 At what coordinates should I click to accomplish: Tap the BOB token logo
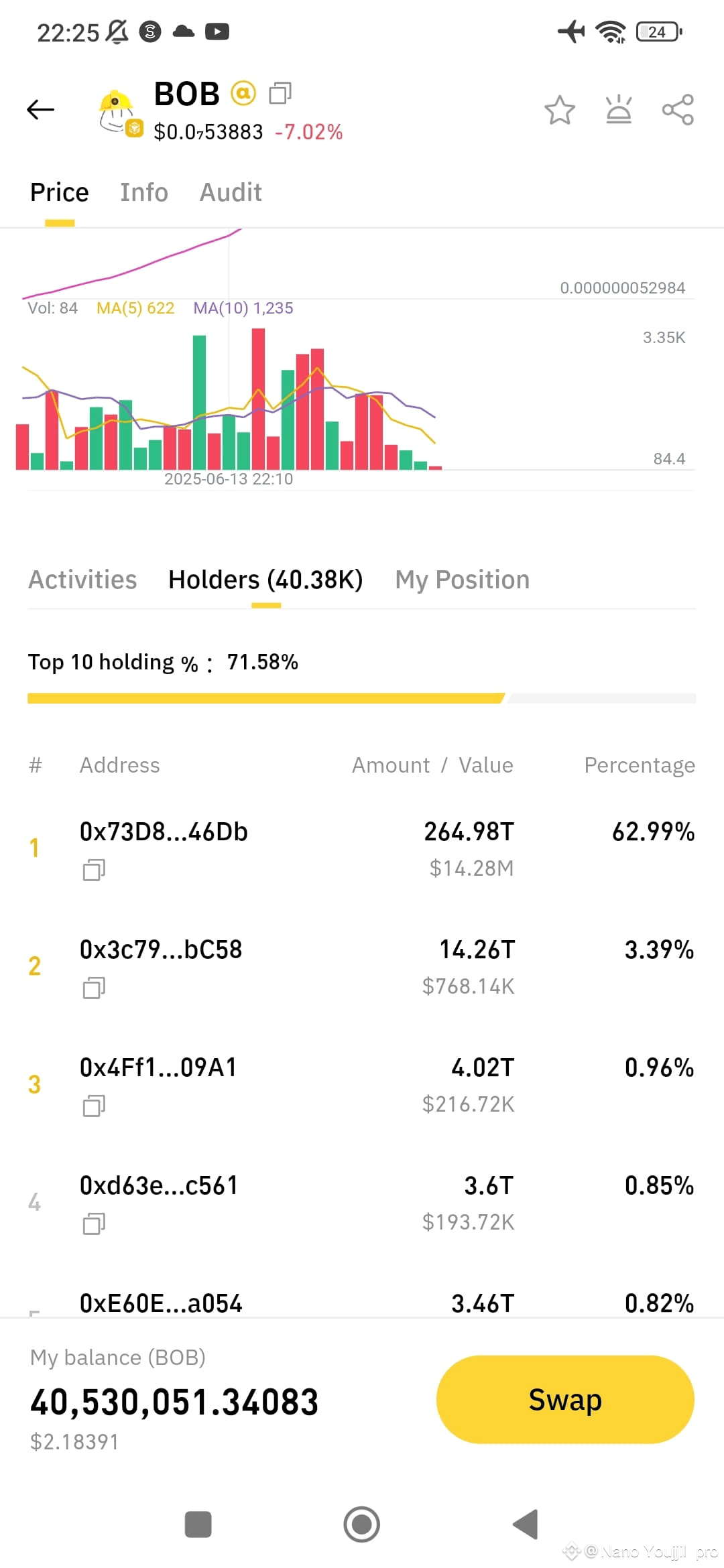(119, 113)
